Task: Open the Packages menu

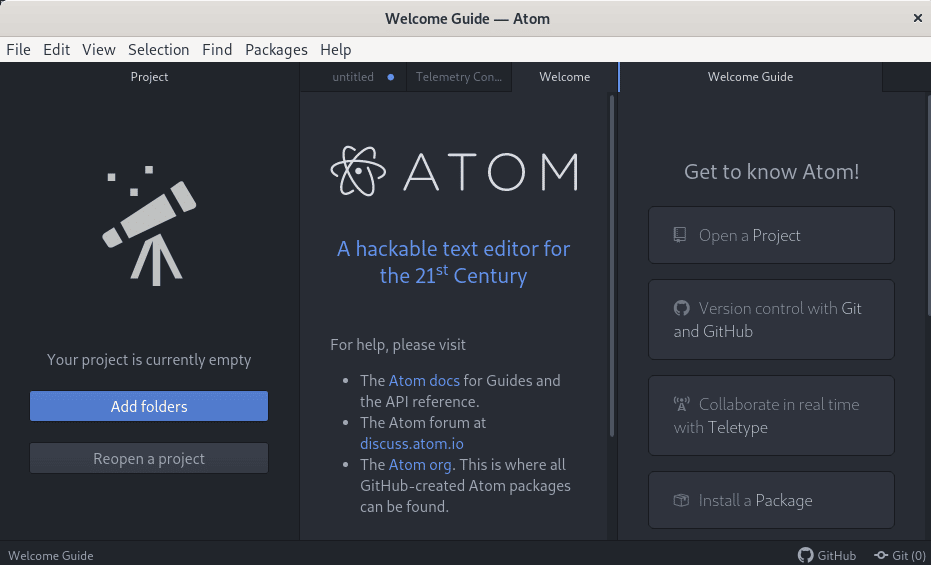Action: 276,49
